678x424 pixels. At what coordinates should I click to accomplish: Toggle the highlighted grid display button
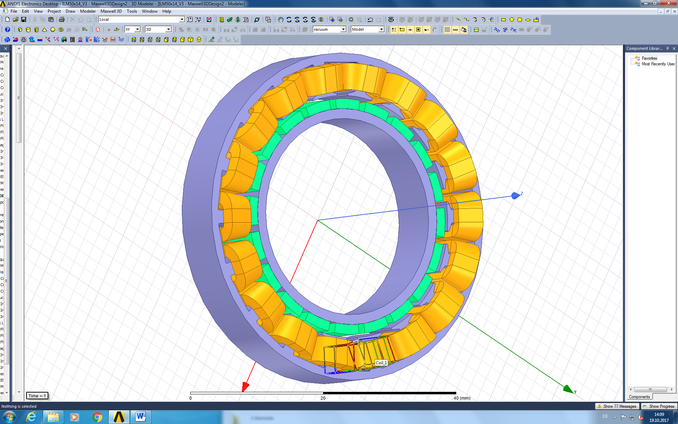coord(448,29)
